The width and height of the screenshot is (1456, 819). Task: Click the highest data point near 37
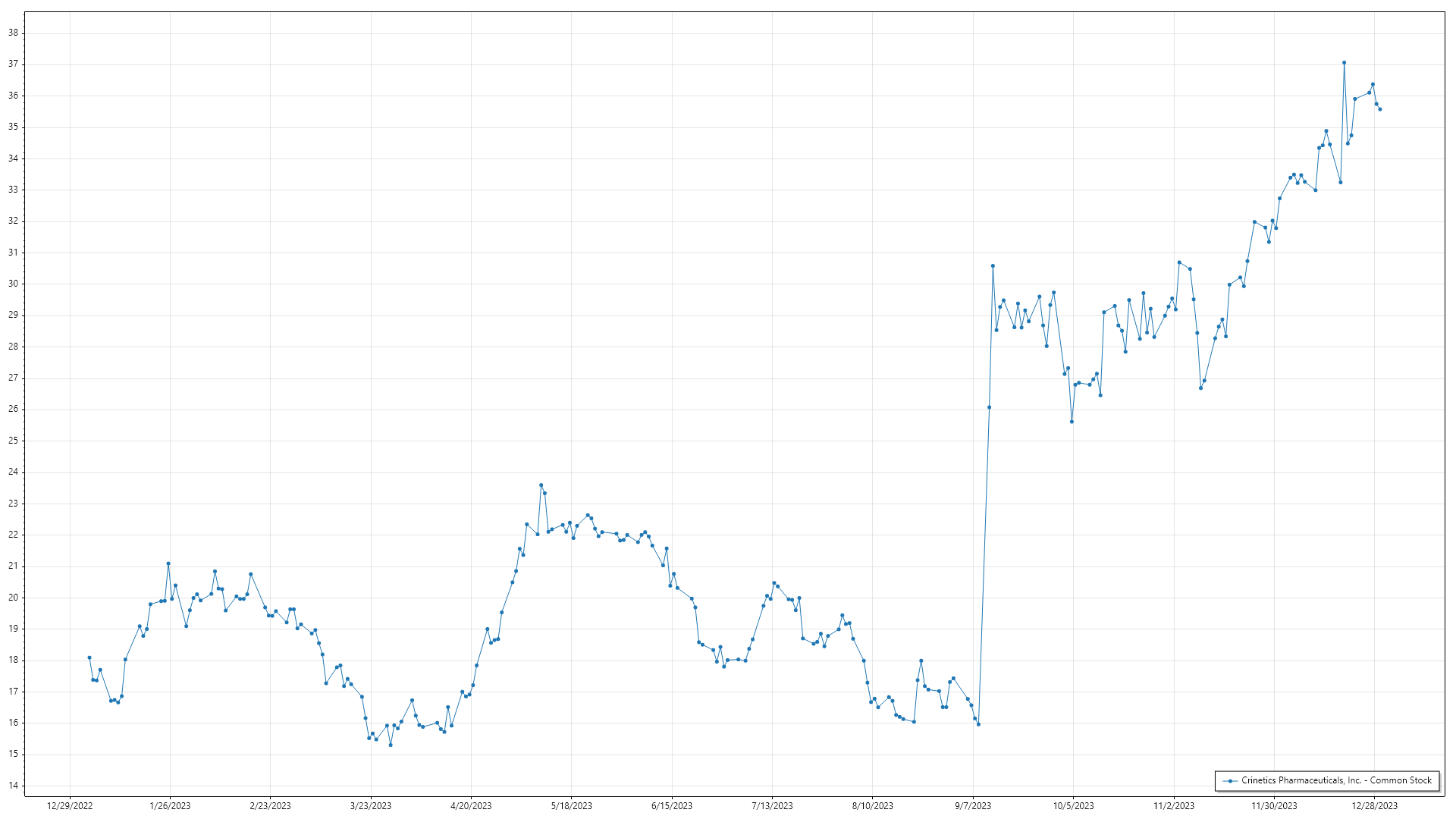1344,63
